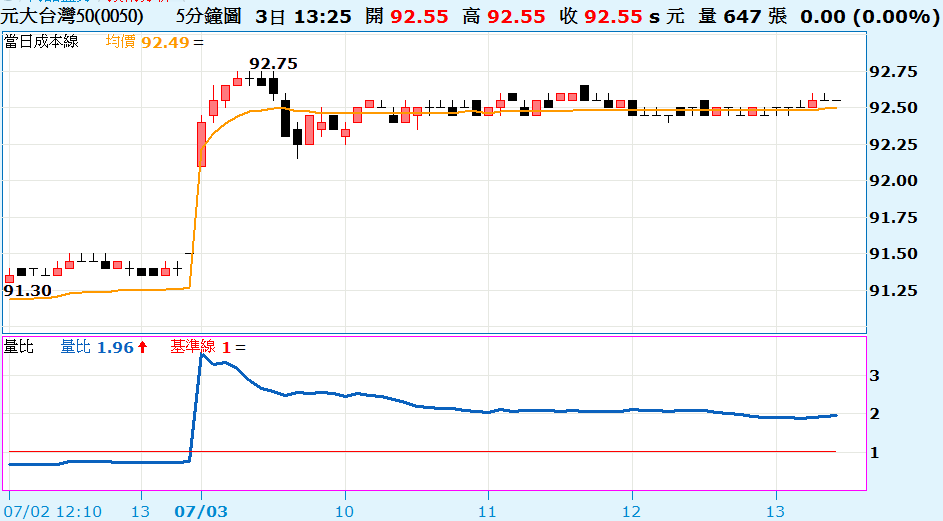Click the orange 均價 legend label
This screenshot has width=943, height=521.
[x=122, y=42]
